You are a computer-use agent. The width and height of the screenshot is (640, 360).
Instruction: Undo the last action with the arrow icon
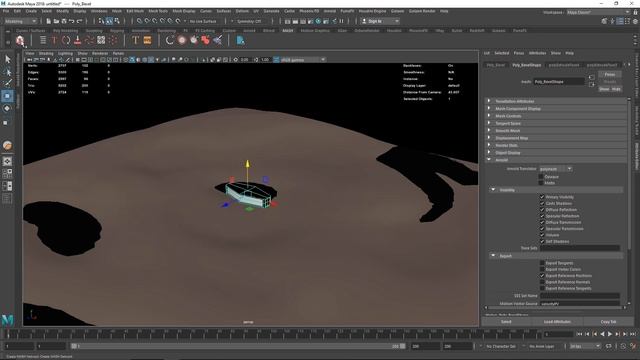(72, 21)
